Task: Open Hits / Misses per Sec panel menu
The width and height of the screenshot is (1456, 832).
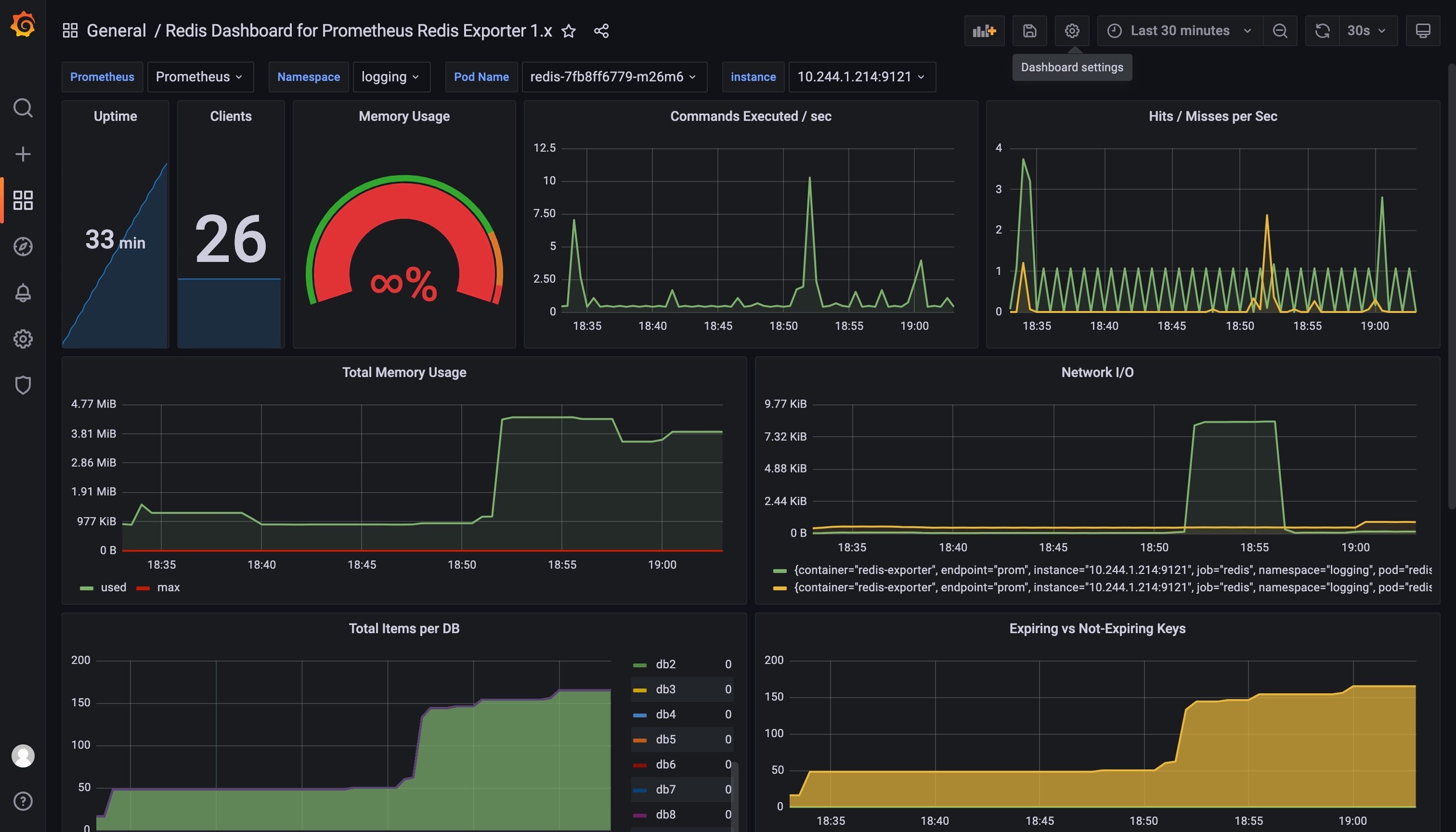Action: point(1212,116)
